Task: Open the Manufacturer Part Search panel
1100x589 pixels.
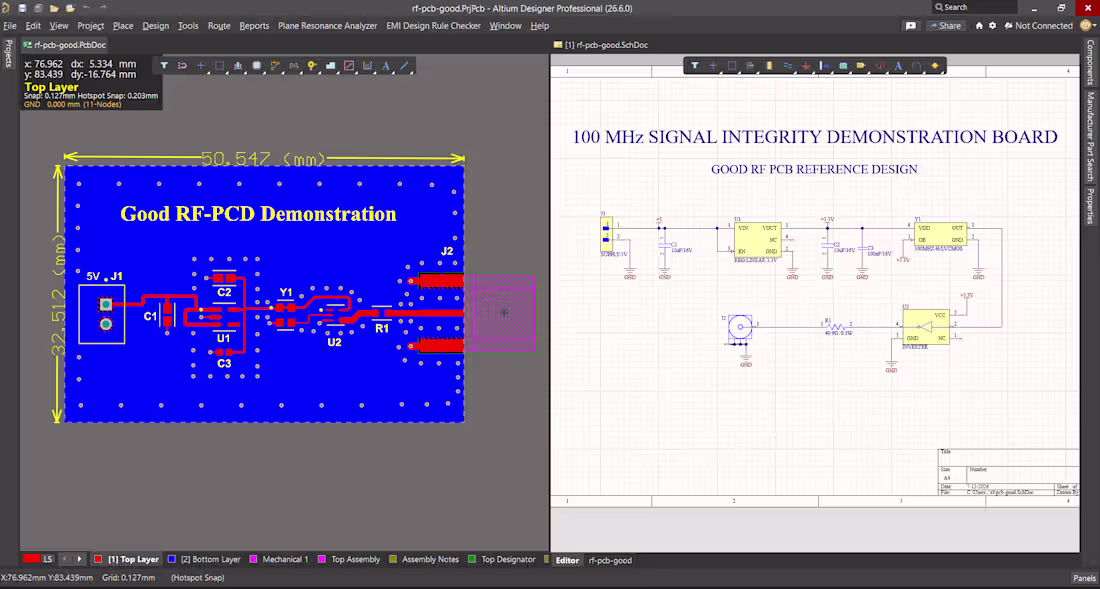Action: [x=1091, y=136]
